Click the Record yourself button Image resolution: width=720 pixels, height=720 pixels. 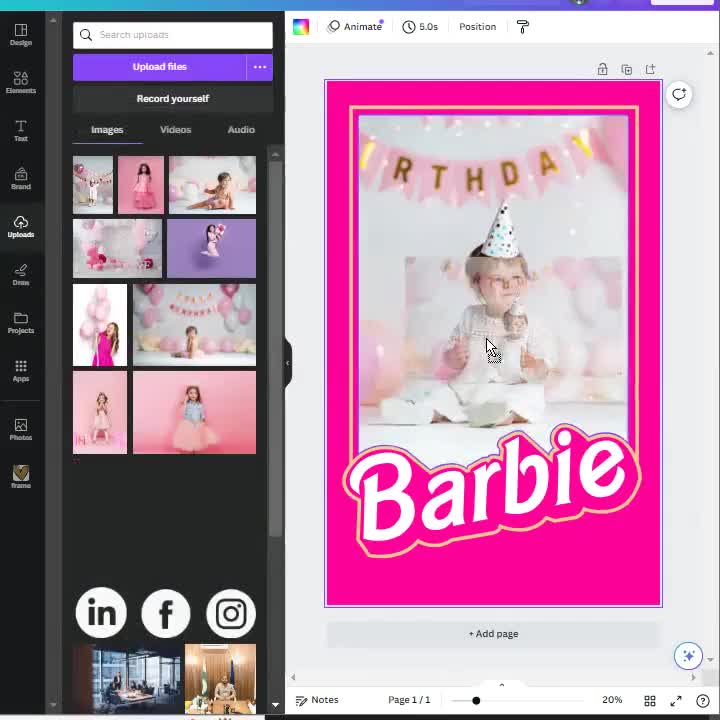[173, 99]
